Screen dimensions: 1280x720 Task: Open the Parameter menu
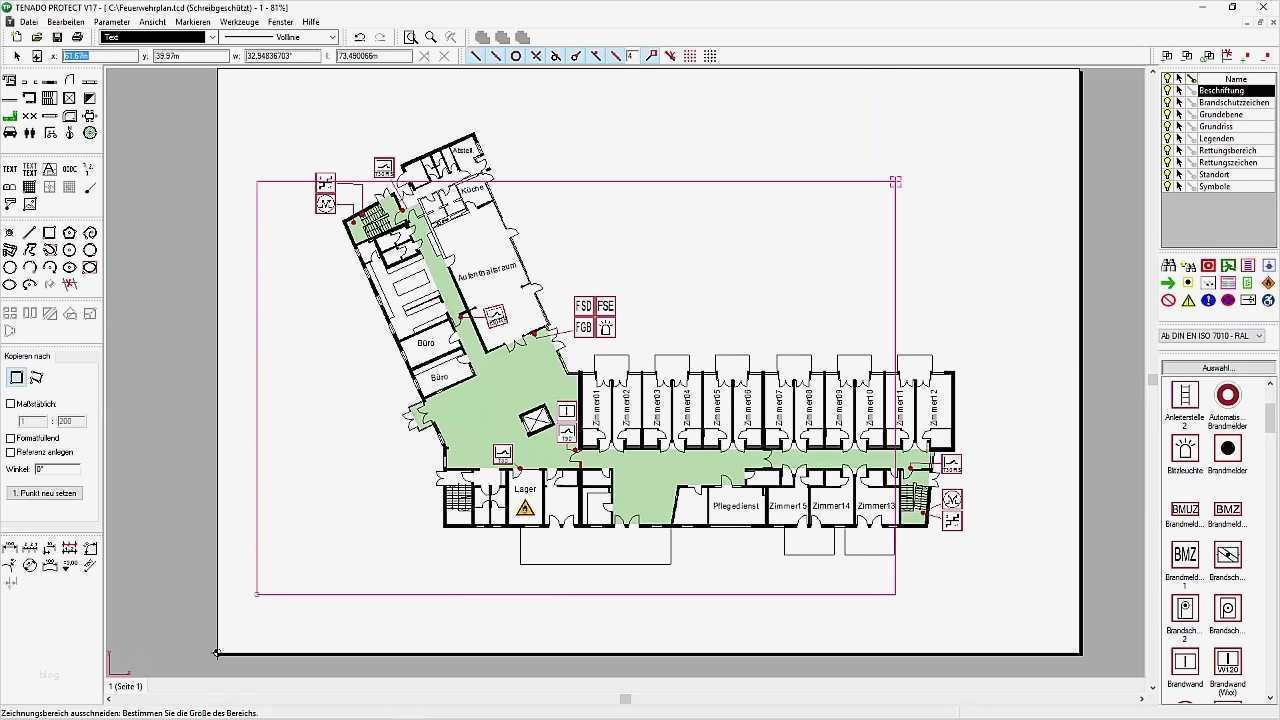[112, 21]
